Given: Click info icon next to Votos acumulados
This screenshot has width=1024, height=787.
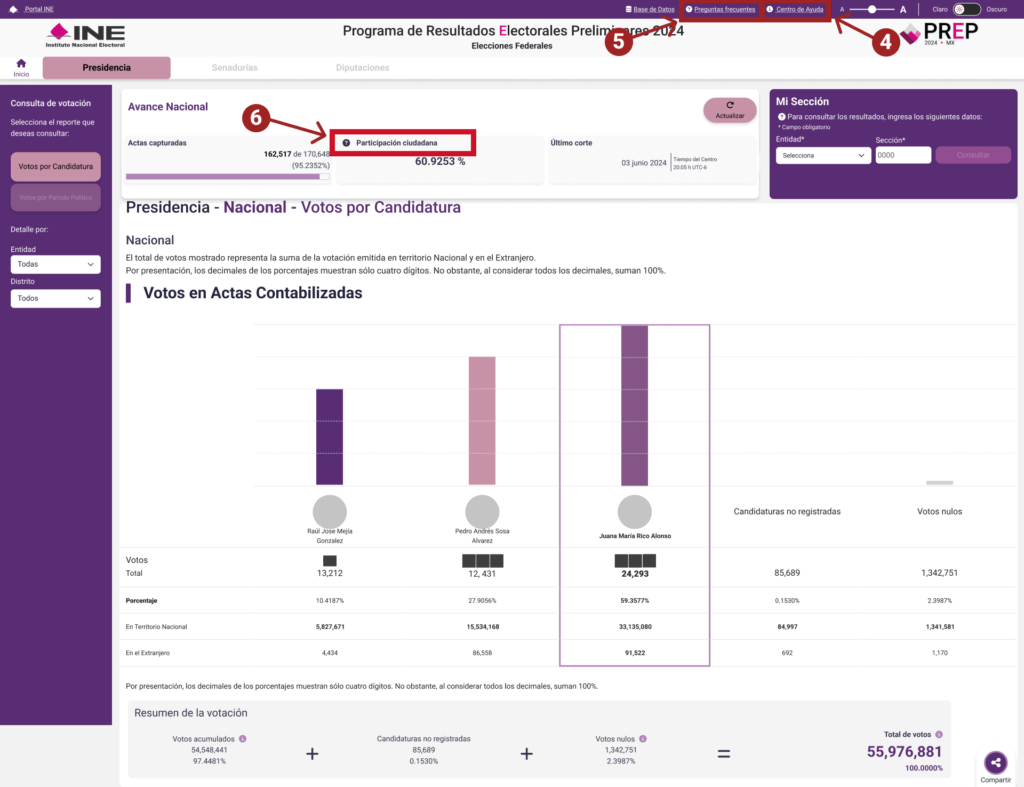Looking at the screenshot, I should [242, 739].
